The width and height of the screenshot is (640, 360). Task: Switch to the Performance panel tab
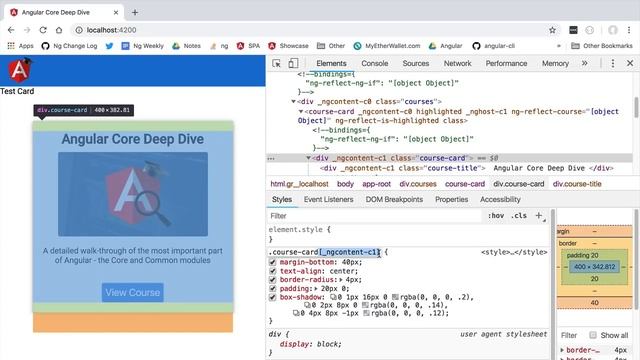pyautogui.click(x=506, y=63)
